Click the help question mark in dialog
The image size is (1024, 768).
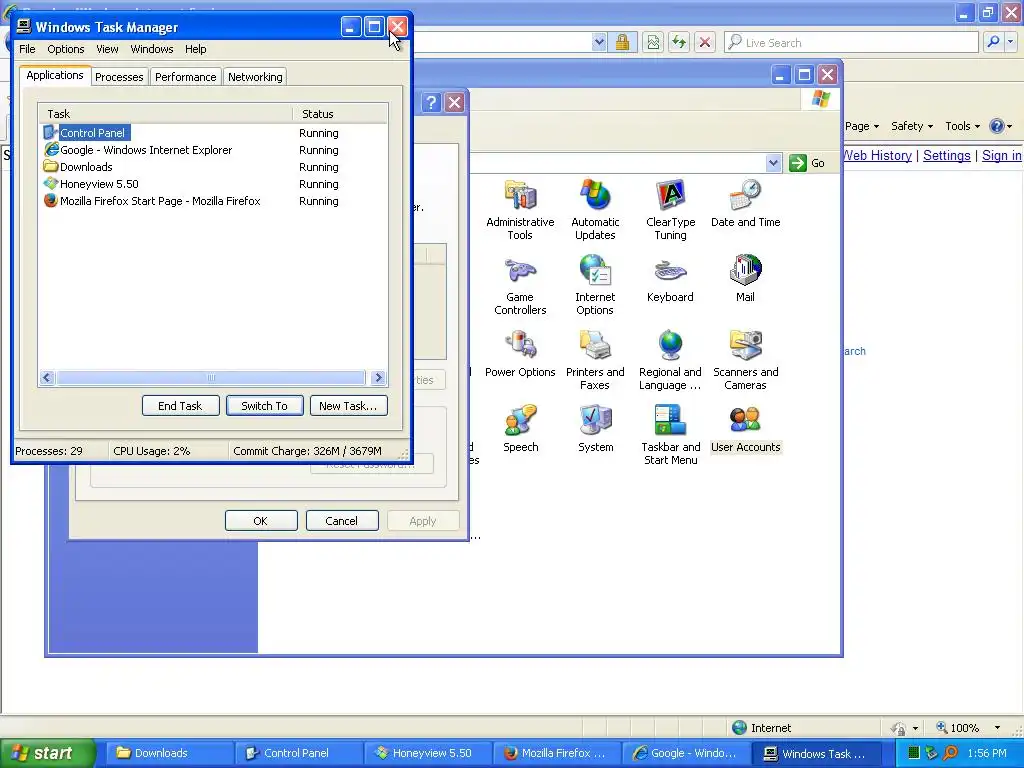[430, 103]
